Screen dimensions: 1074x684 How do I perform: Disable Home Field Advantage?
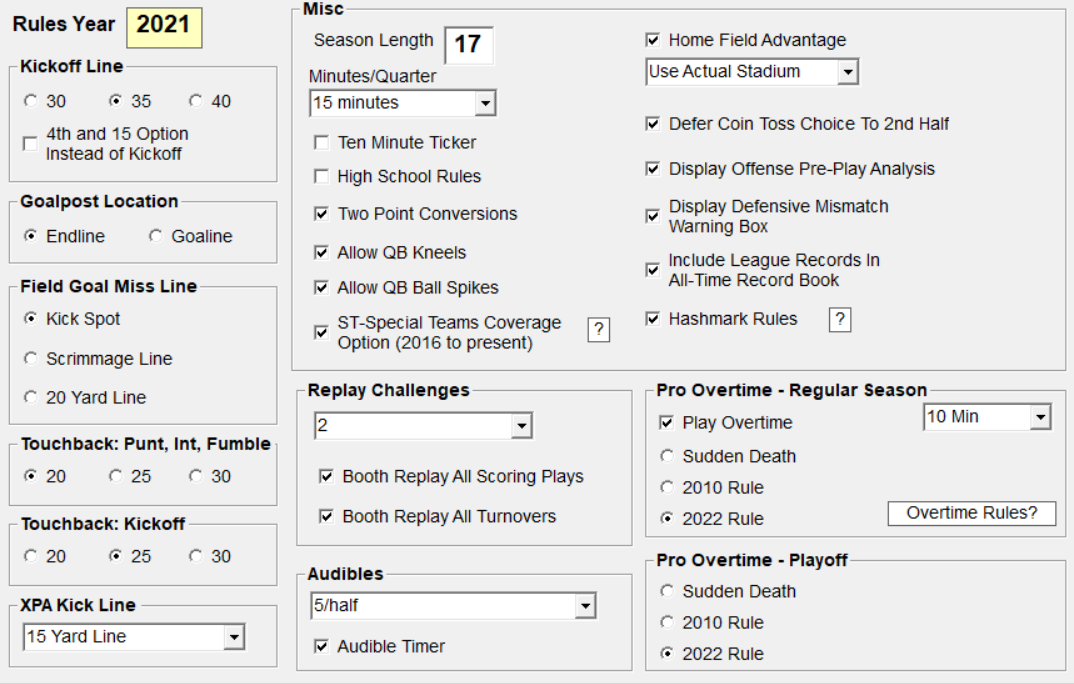653,41
